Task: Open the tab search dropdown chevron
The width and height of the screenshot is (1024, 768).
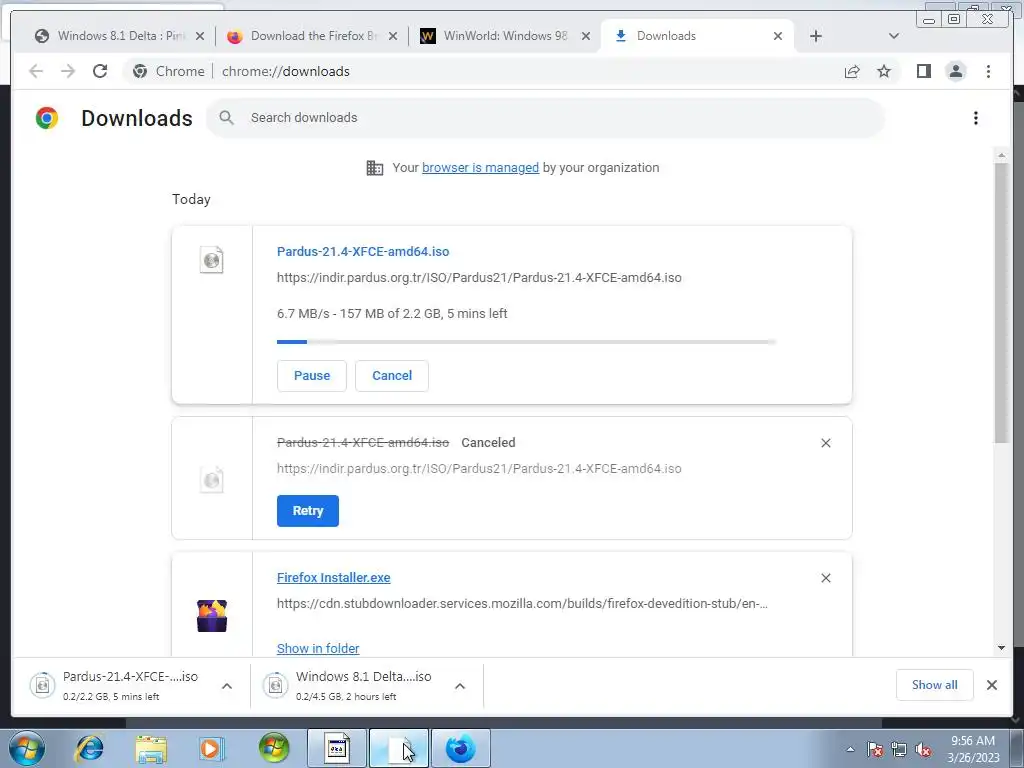Action: (x=894, y=36)
